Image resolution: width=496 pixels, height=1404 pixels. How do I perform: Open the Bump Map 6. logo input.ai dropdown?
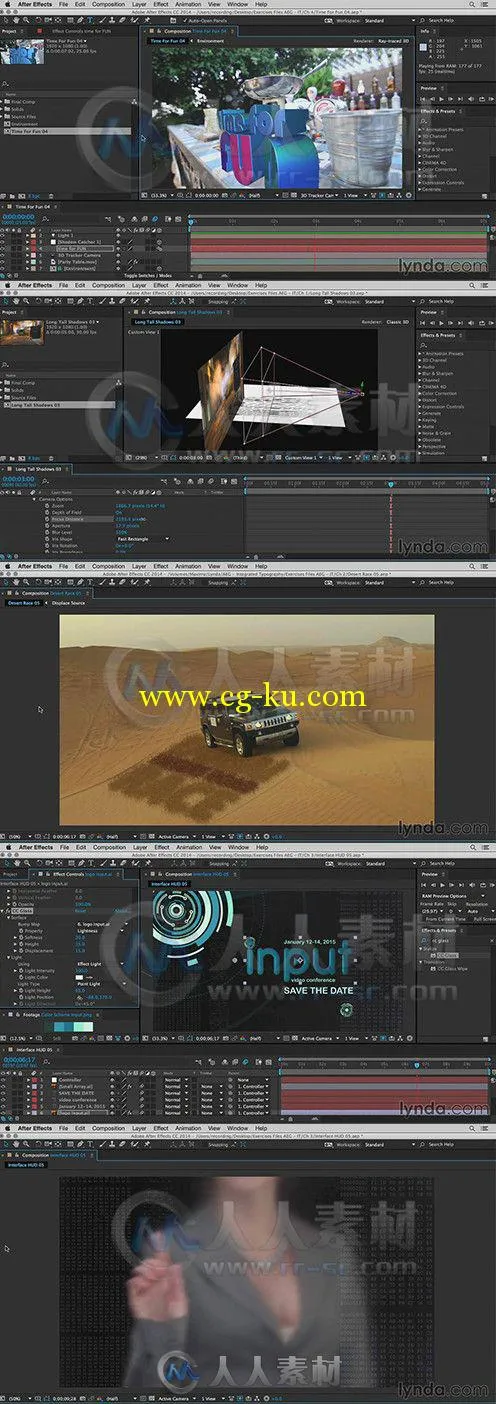click(x=101, y=924)
